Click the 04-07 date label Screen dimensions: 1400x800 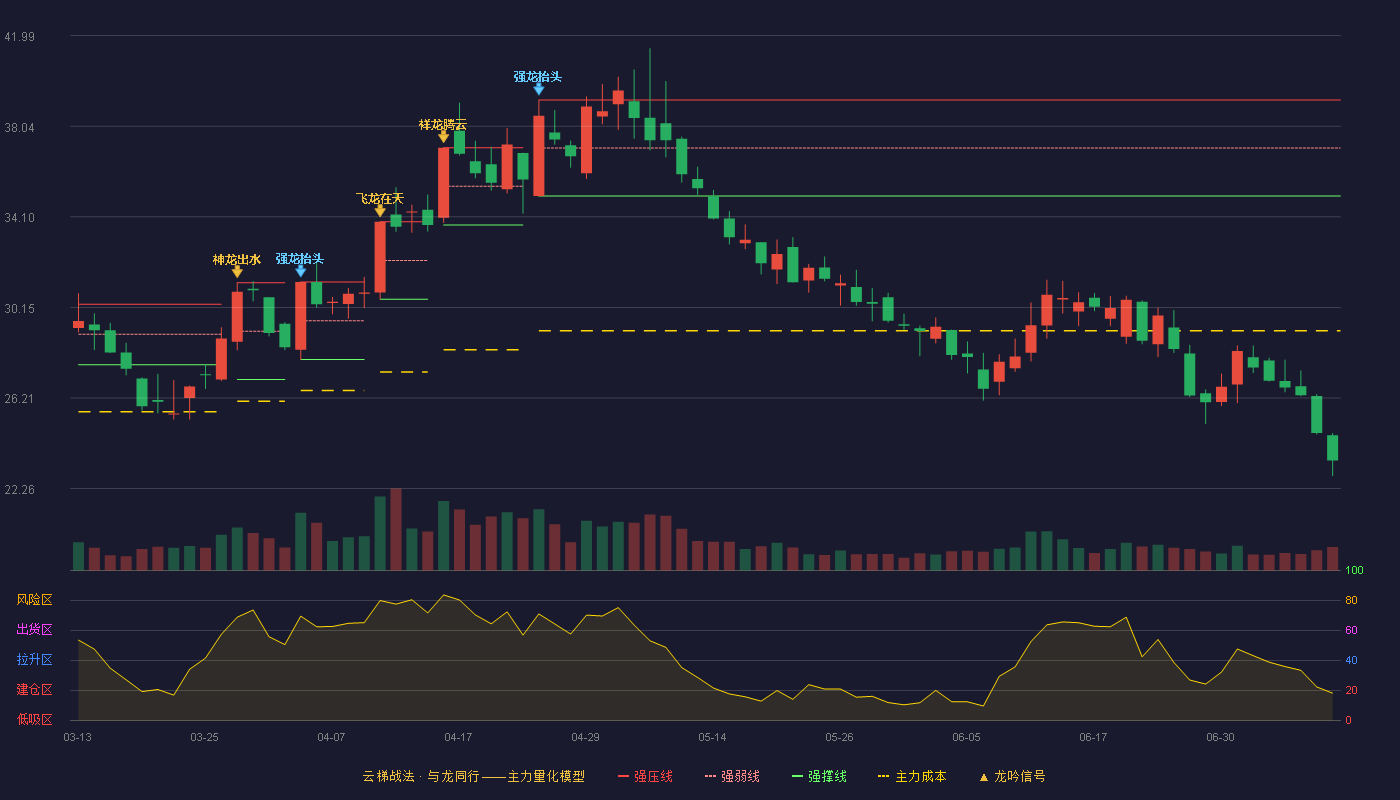point(331,737)
